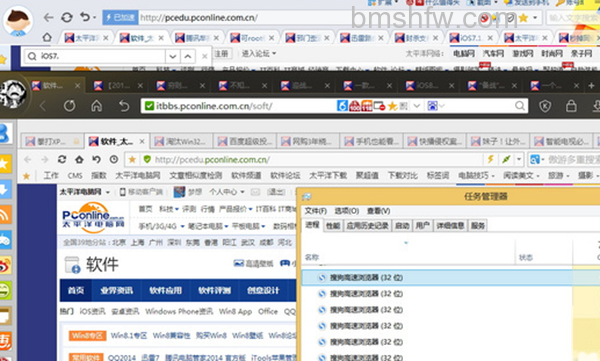Open the 文件(F) menu in Task Manager
600x361 pixels.
click(x=316, y=211)
